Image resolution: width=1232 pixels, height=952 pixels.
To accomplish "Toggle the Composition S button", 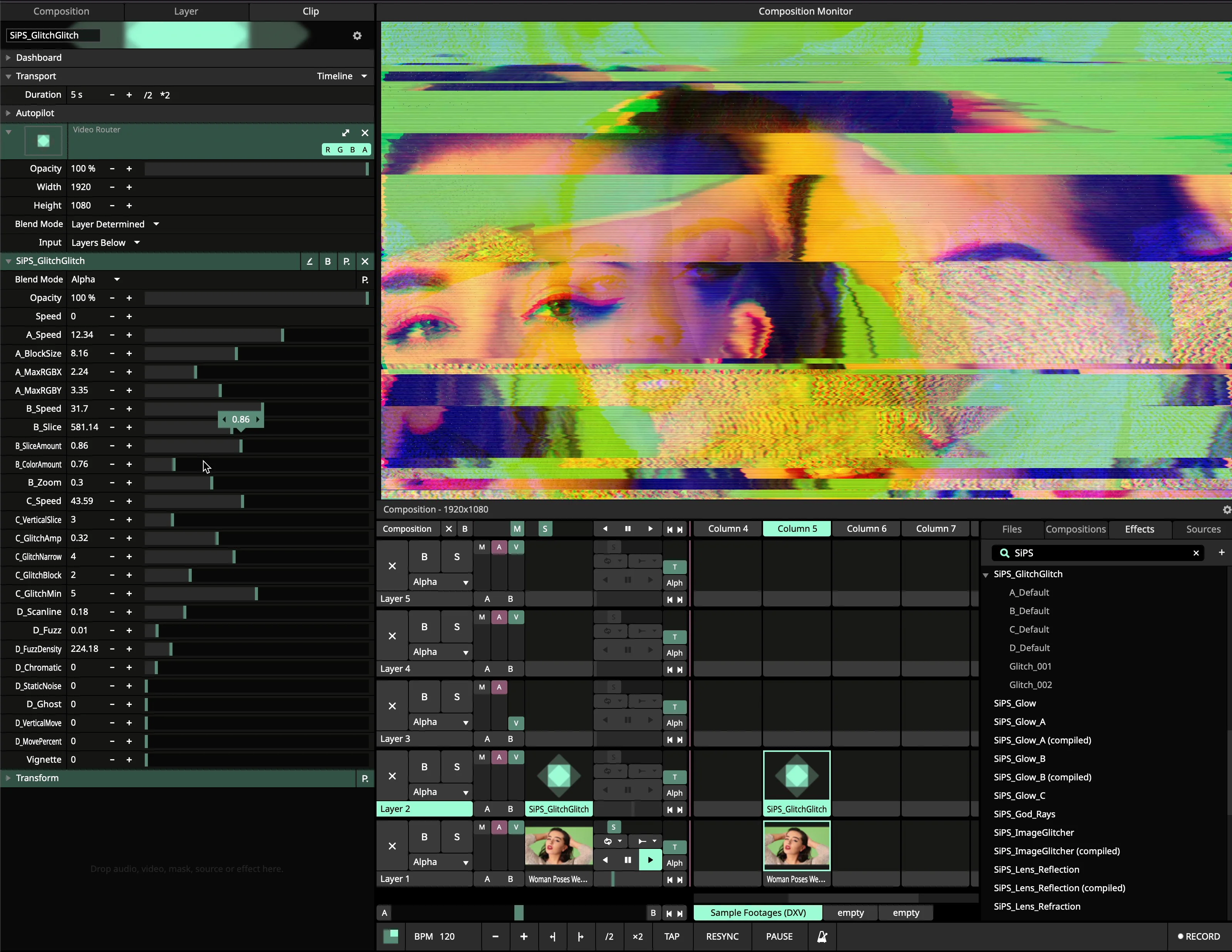I will click(545, 529).
